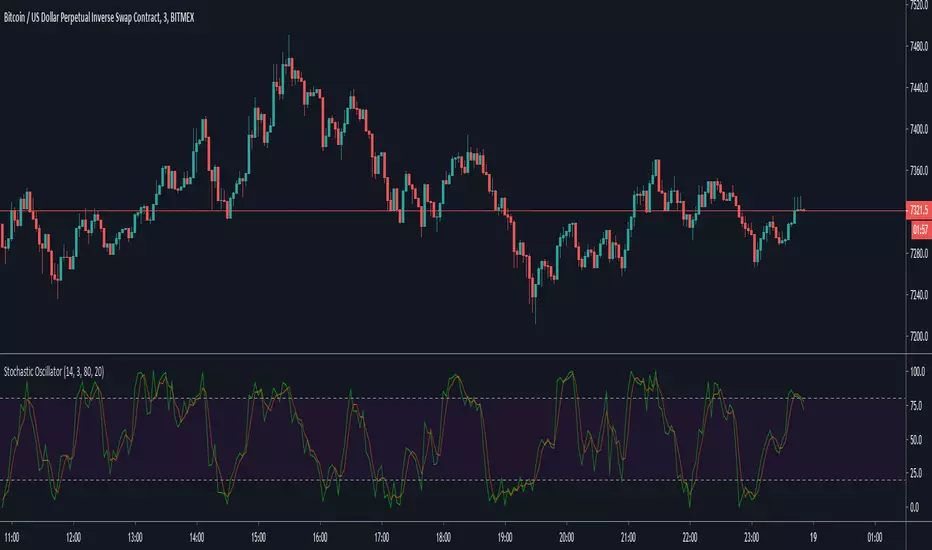
Task: Click the 18:00 time axis label
Action: pos(443,538)
